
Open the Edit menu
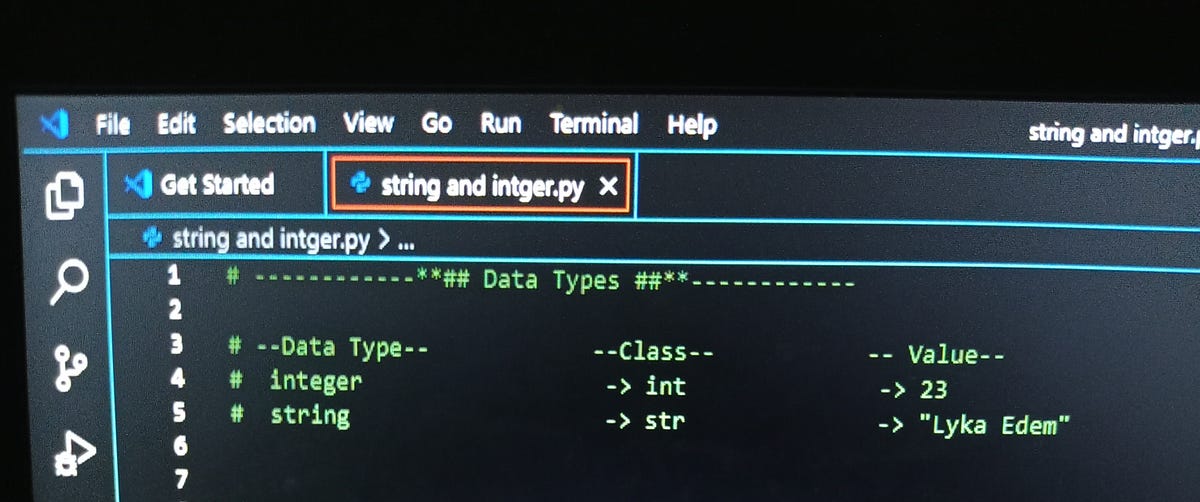click(x=176, y=124)
